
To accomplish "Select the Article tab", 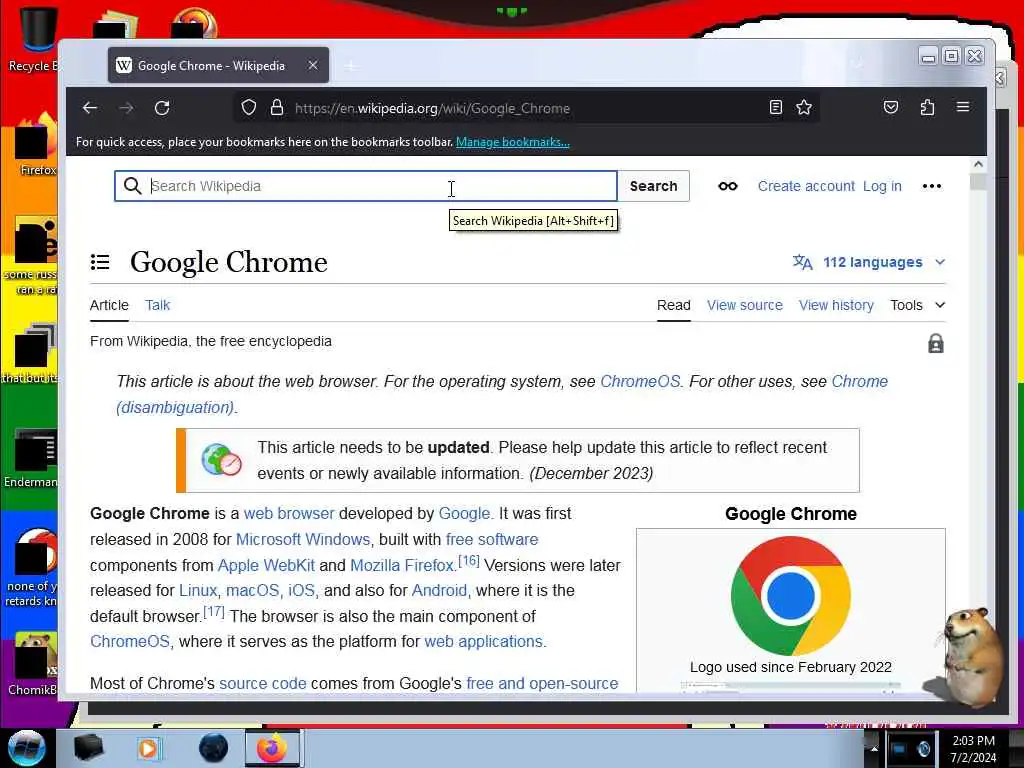I will point(109,305).
